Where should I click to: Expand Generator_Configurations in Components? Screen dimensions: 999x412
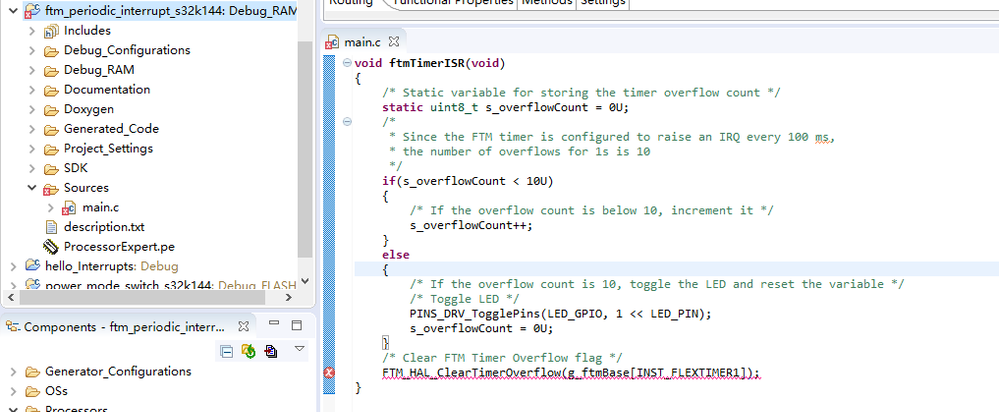click(14, 371)
